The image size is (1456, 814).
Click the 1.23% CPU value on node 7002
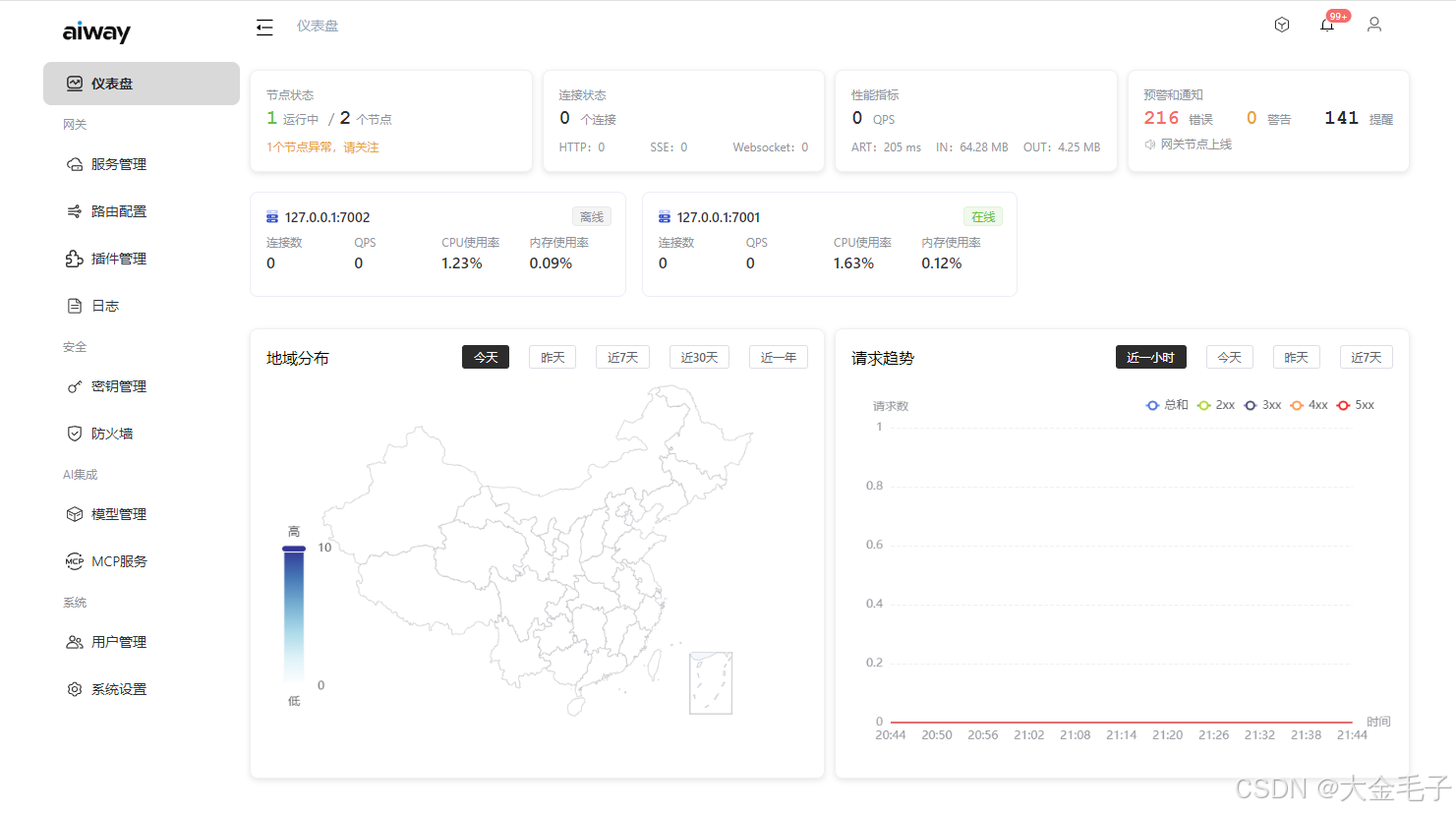coord(462,263)
